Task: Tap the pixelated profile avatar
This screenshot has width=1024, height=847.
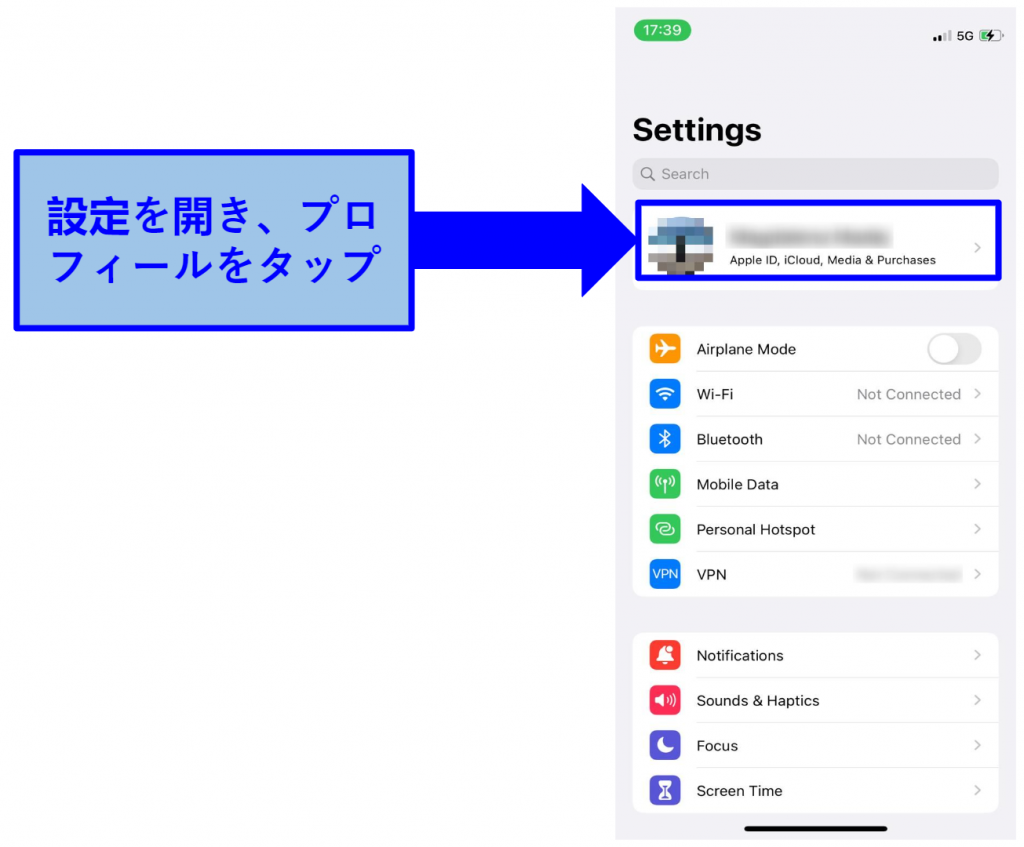Action: (x=680, y=245)
